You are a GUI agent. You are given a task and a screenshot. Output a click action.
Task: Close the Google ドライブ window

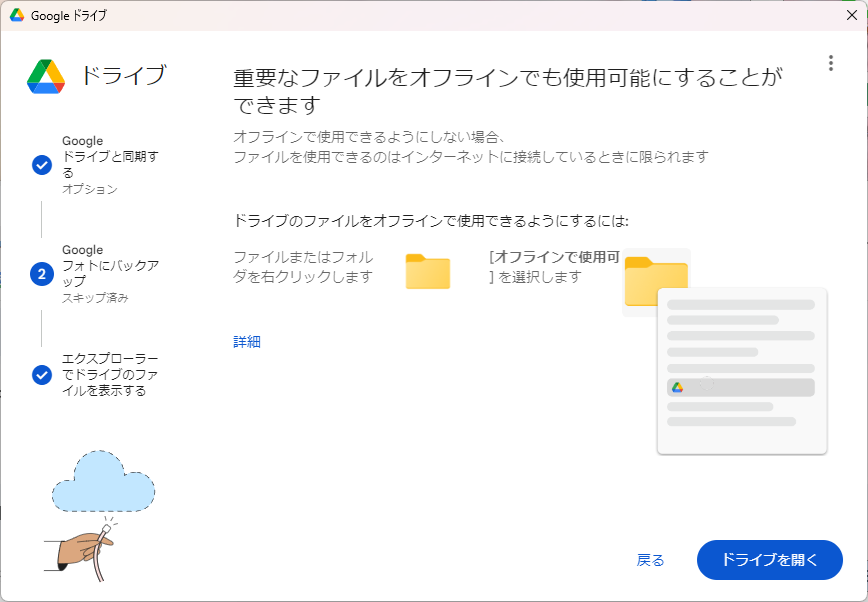tap(852, 16)
